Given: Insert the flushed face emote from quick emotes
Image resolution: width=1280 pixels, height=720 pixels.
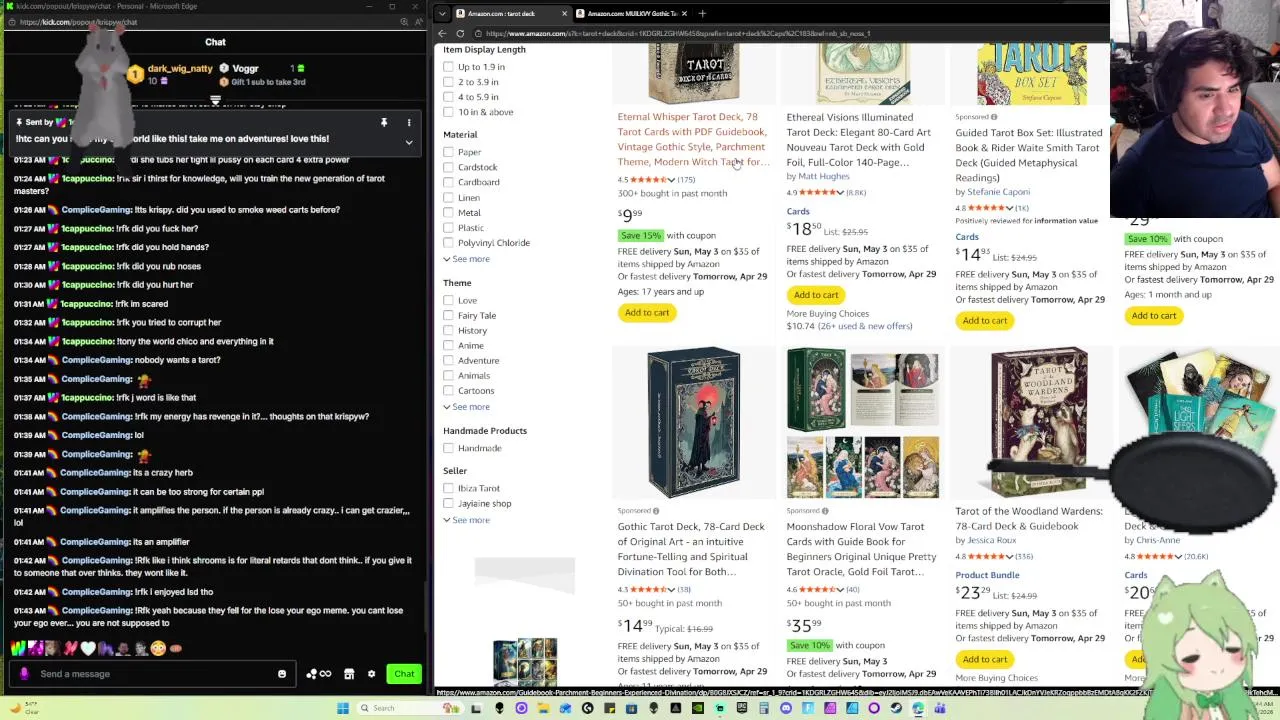Looking at the screenshot, I should 158,649.
